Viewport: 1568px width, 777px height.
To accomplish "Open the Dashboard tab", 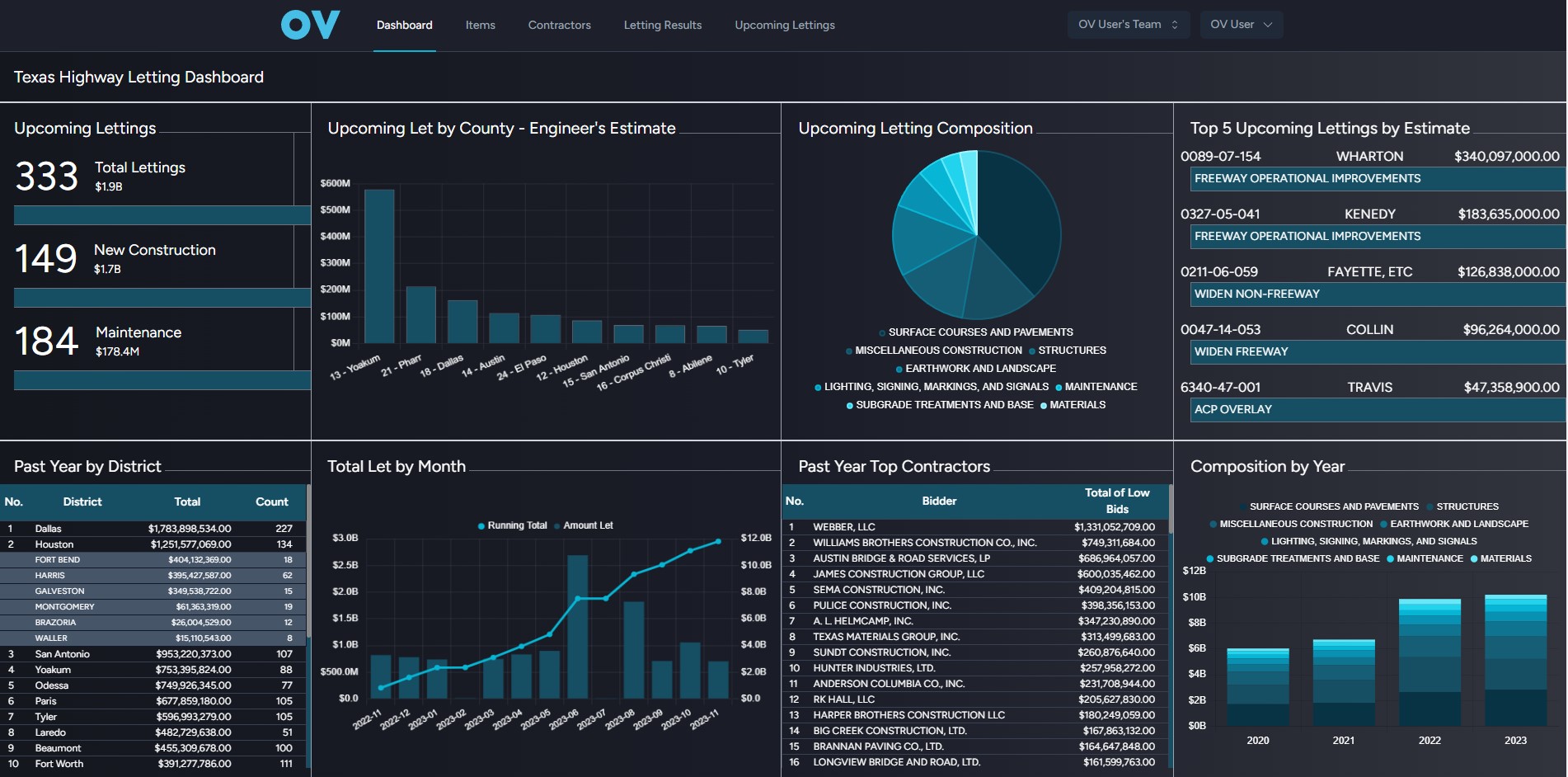I will pos(404,25).
